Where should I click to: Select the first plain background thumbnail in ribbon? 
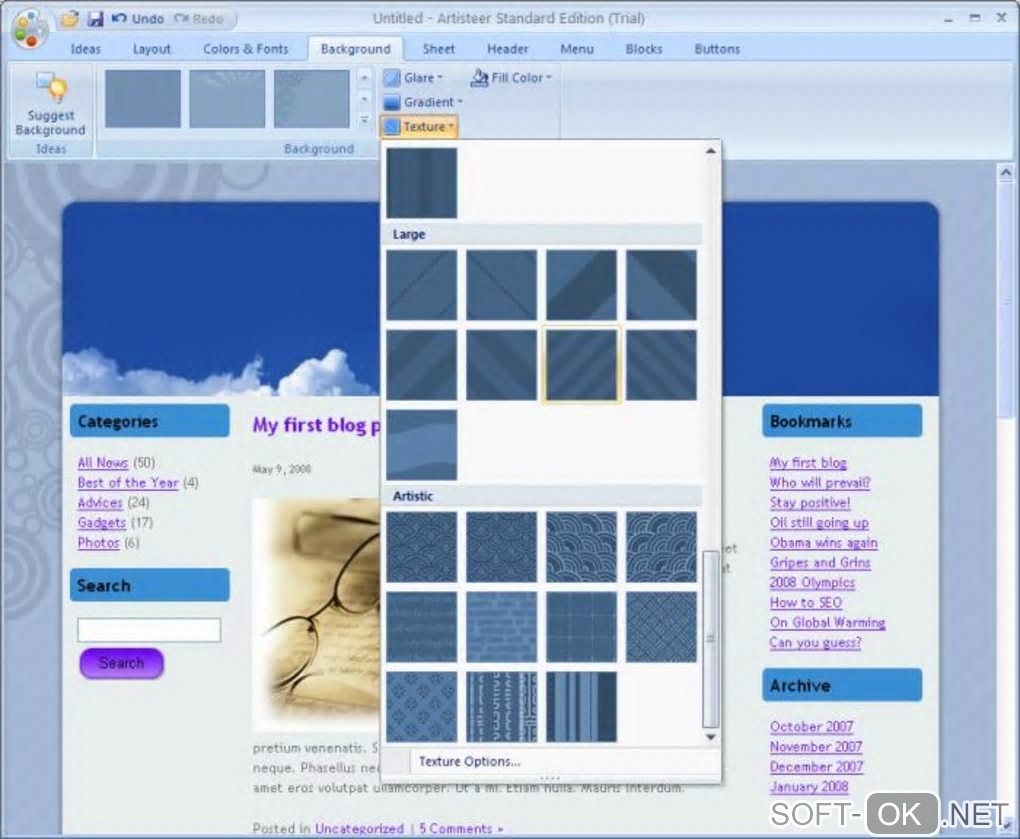point(142,98)
